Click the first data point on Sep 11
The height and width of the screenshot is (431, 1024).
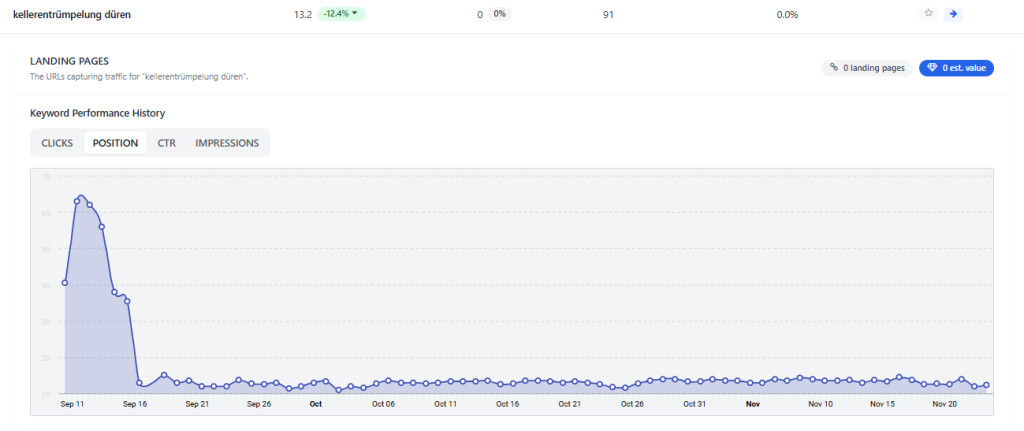[65, 282]
